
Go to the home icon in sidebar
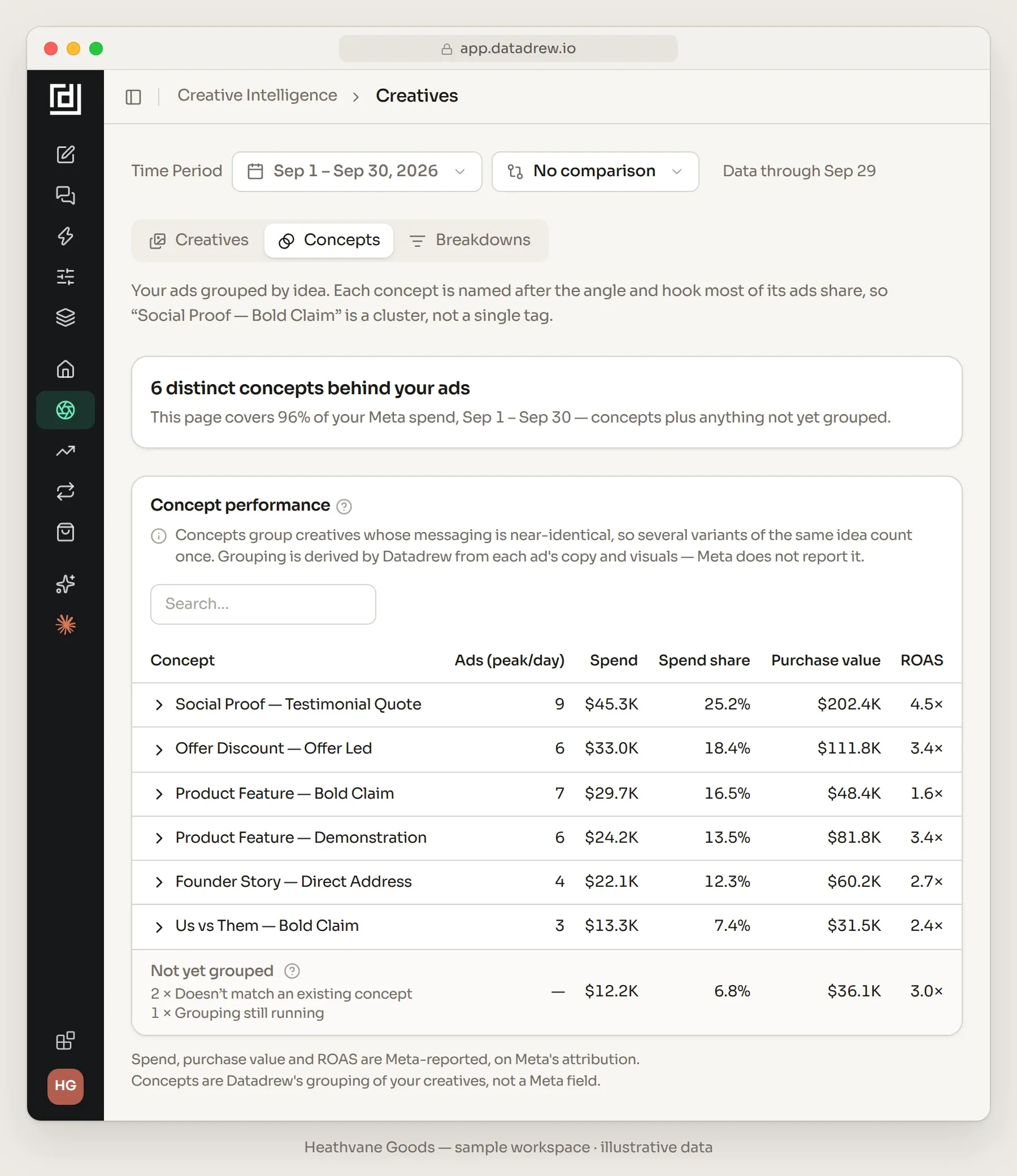tap(66, 369)
